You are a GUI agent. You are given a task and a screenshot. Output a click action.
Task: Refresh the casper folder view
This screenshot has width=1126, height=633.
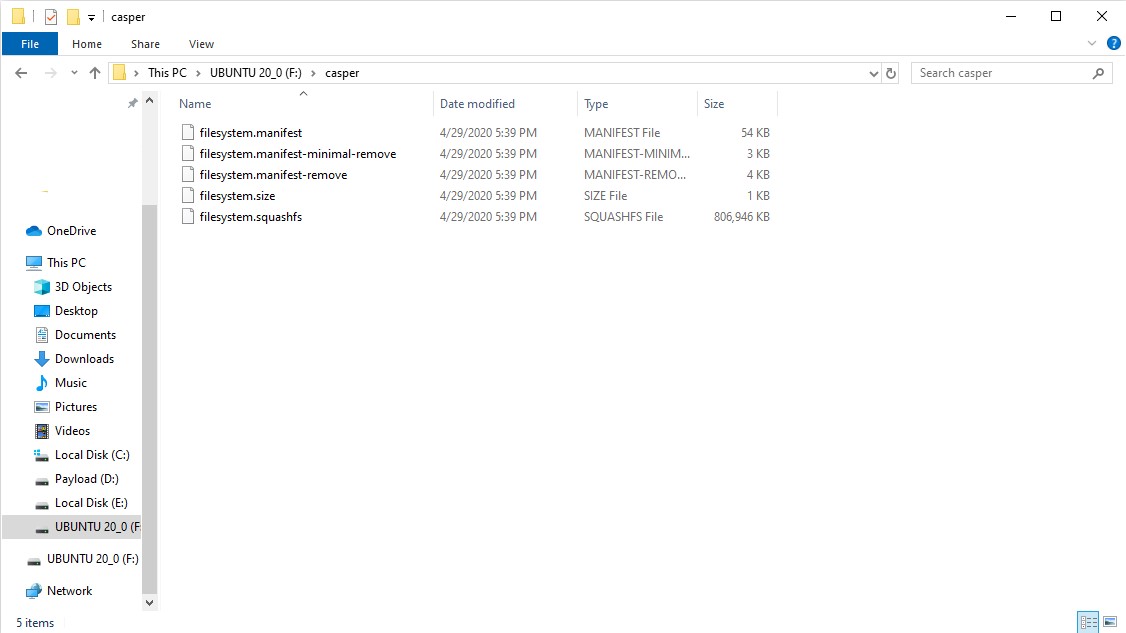pos(891,73)
